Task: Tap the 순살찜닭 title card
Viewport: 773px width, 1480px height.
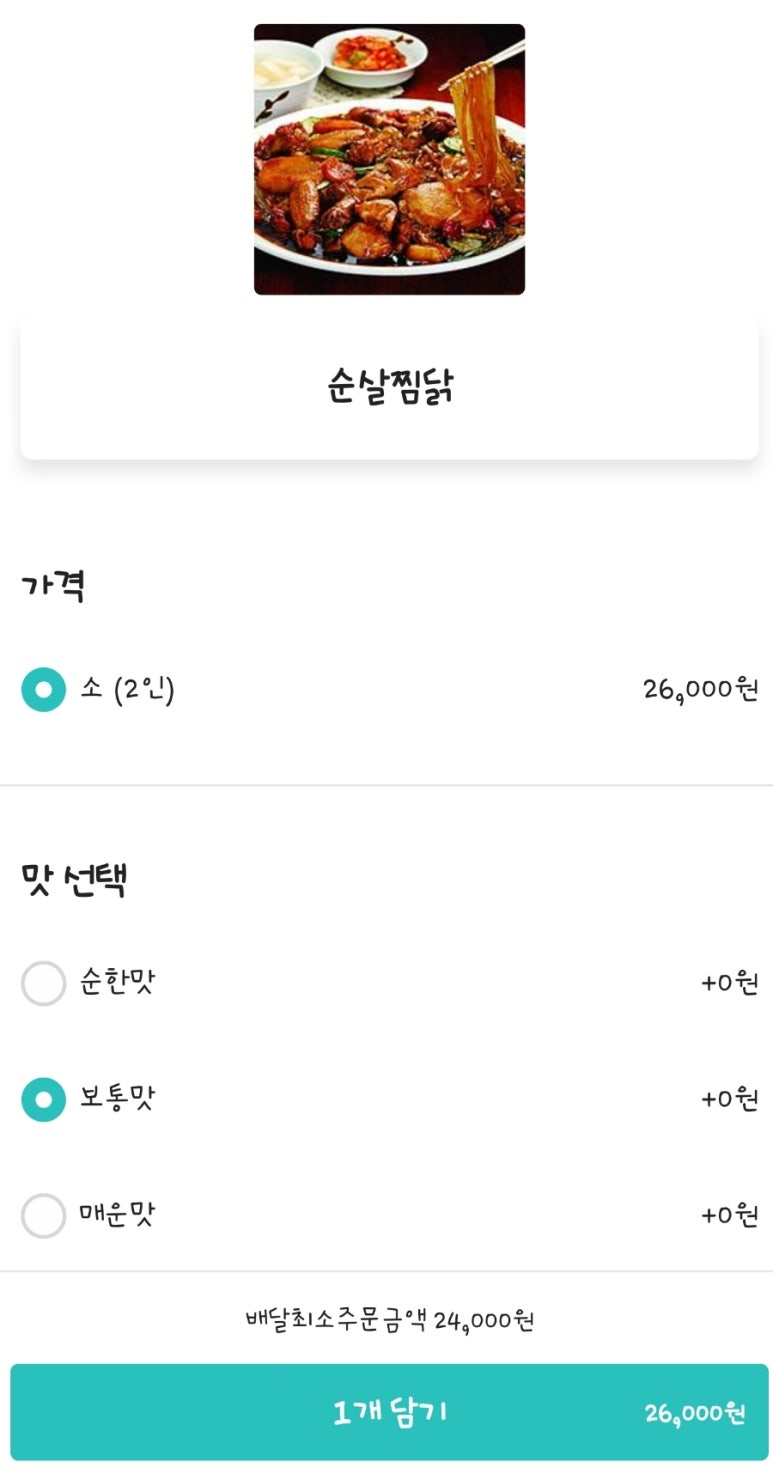Action: click(389, 387)
